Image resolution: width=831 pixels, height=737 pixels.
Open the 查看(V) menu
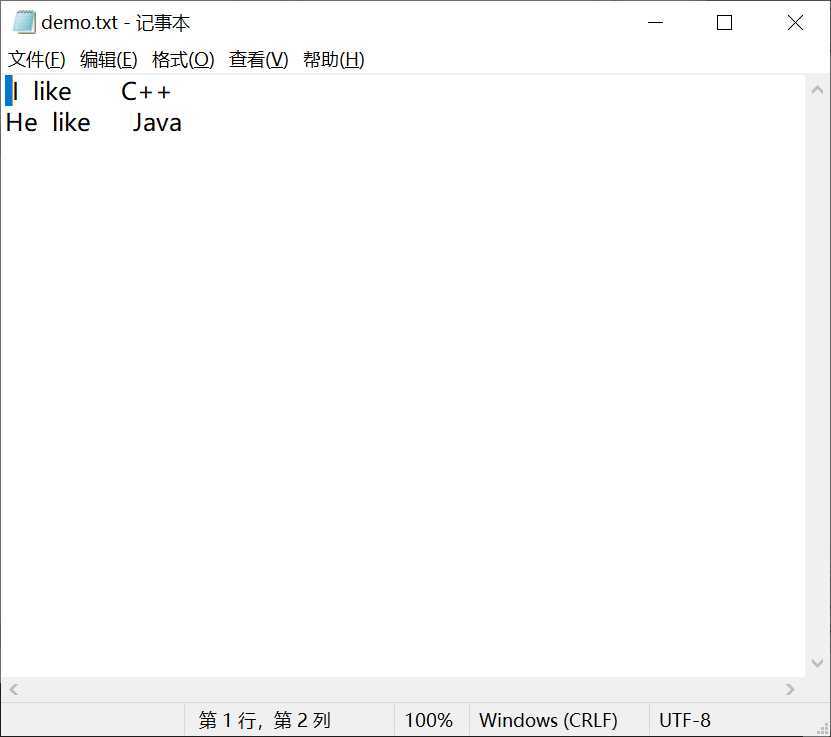[x=259, y=59]
